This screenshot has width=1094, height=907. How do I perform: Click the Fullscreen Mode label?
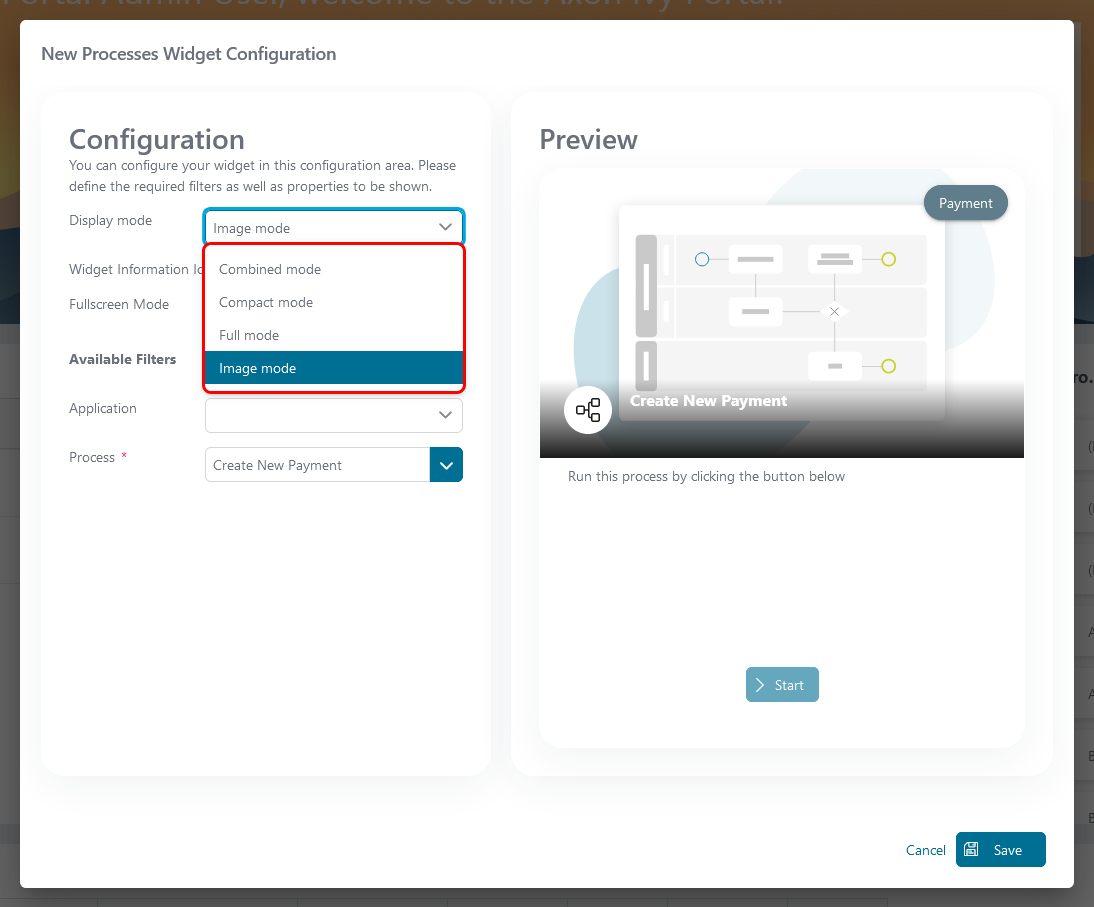click(119, 304)
